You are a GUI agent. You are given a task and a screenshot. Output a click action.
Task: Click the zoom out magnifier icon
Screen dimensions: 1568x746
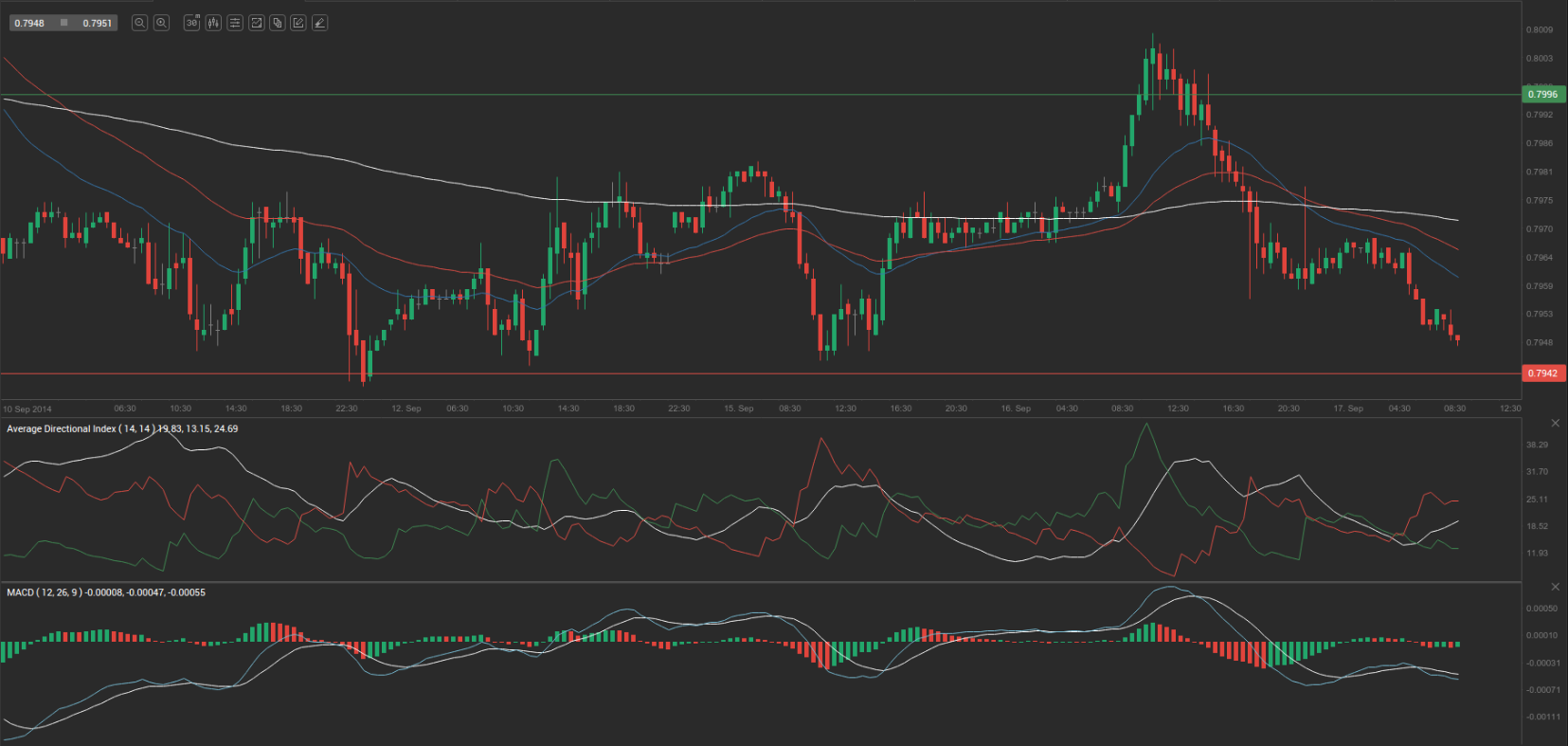(x=139, y=23)
